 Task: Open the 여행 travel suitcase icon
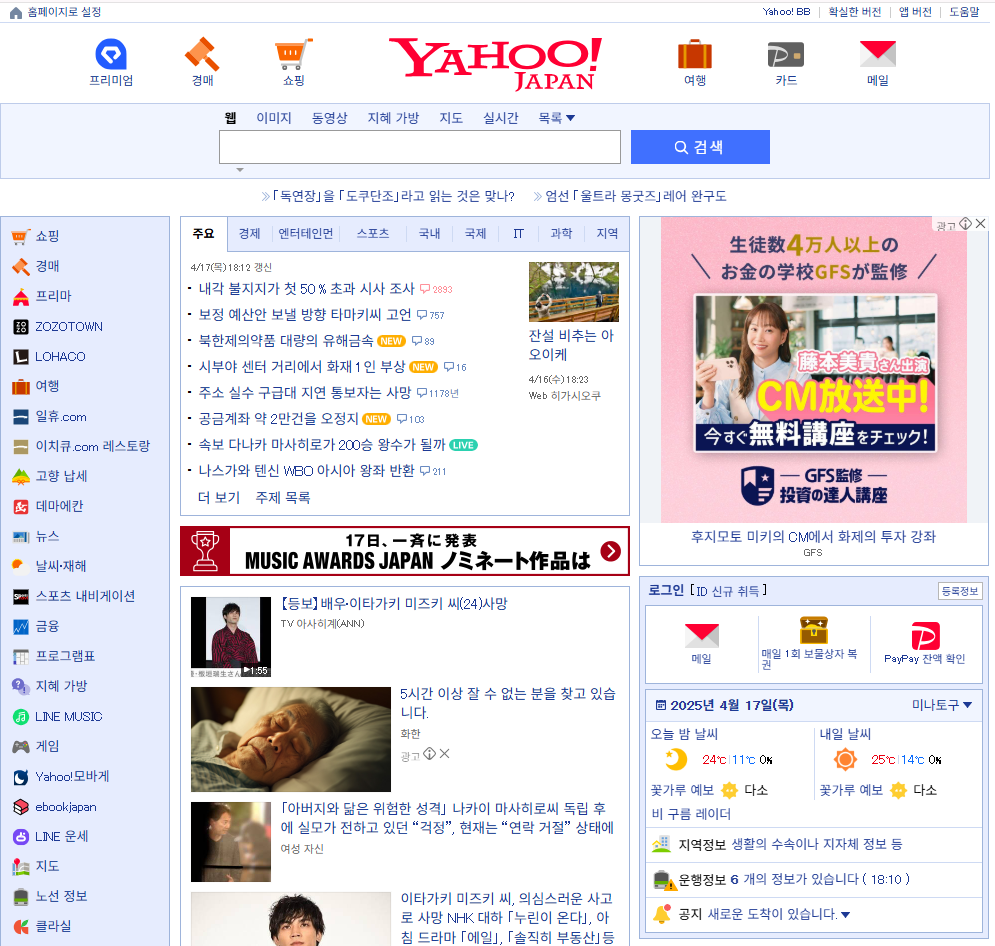694,55
